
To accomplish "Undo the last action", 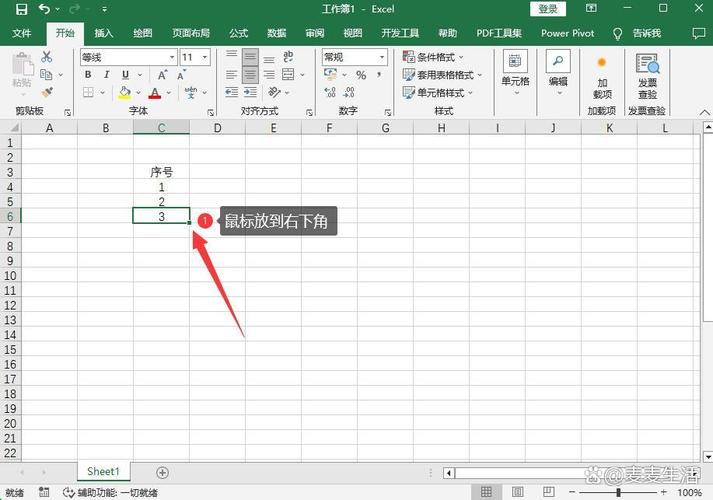I will click(x=44, y=9).
